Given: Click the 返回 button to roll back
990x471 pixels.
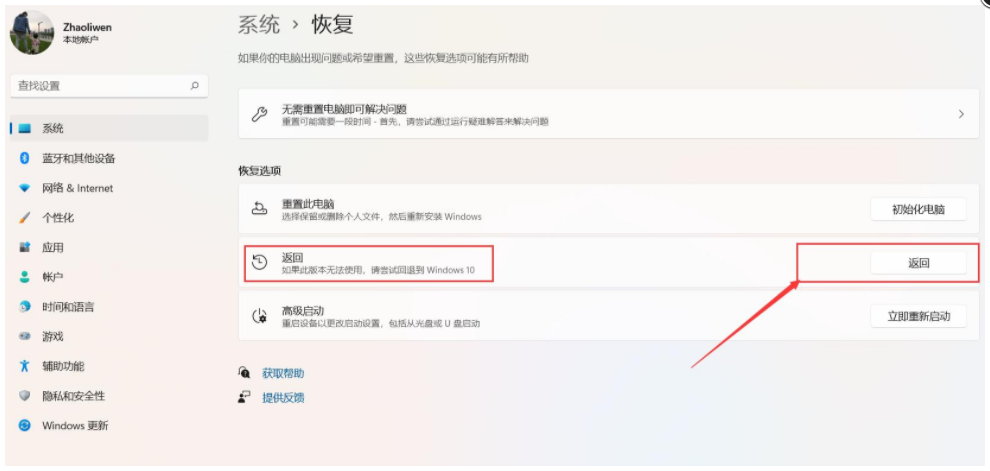Looking at the screenshot, I should point(918,263).
